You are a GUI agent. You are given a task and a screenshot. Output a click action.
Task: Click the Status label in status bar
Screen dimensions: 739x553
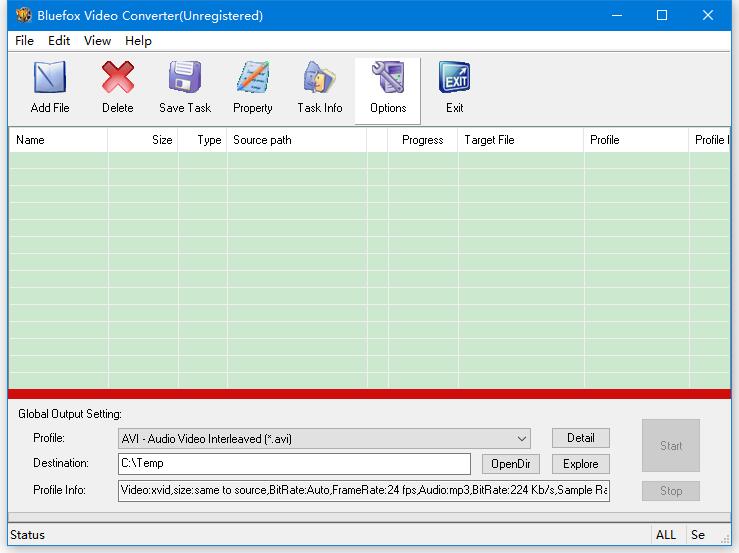point(27,535)
